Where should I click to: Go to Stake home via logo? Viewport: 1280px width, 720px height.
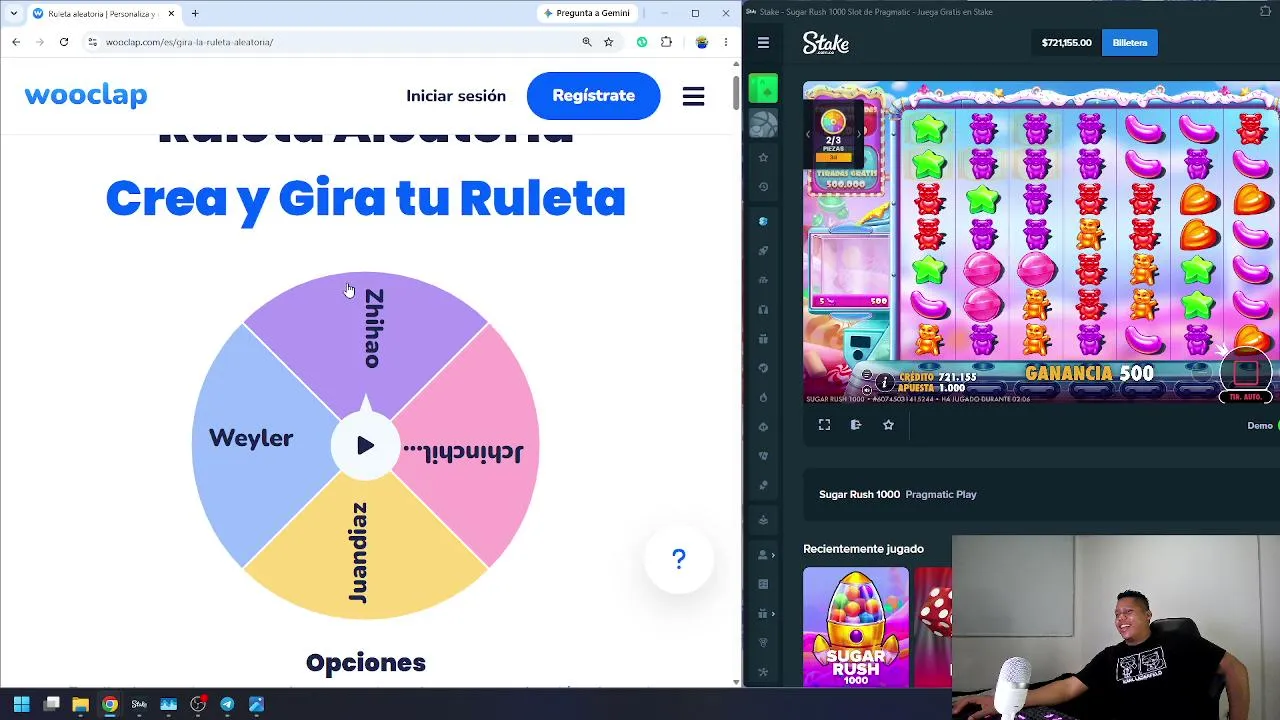tap(826, 43)
